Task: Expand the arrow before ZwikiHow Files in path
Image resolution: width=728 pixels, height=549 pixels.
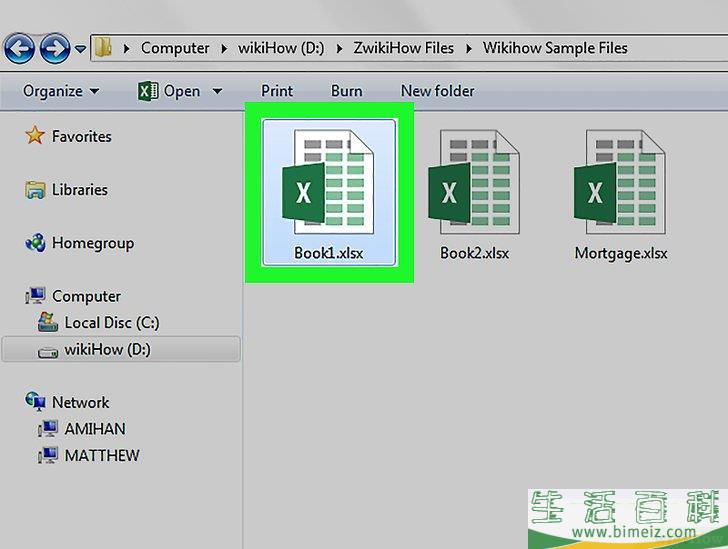Action: pos(339,48)
